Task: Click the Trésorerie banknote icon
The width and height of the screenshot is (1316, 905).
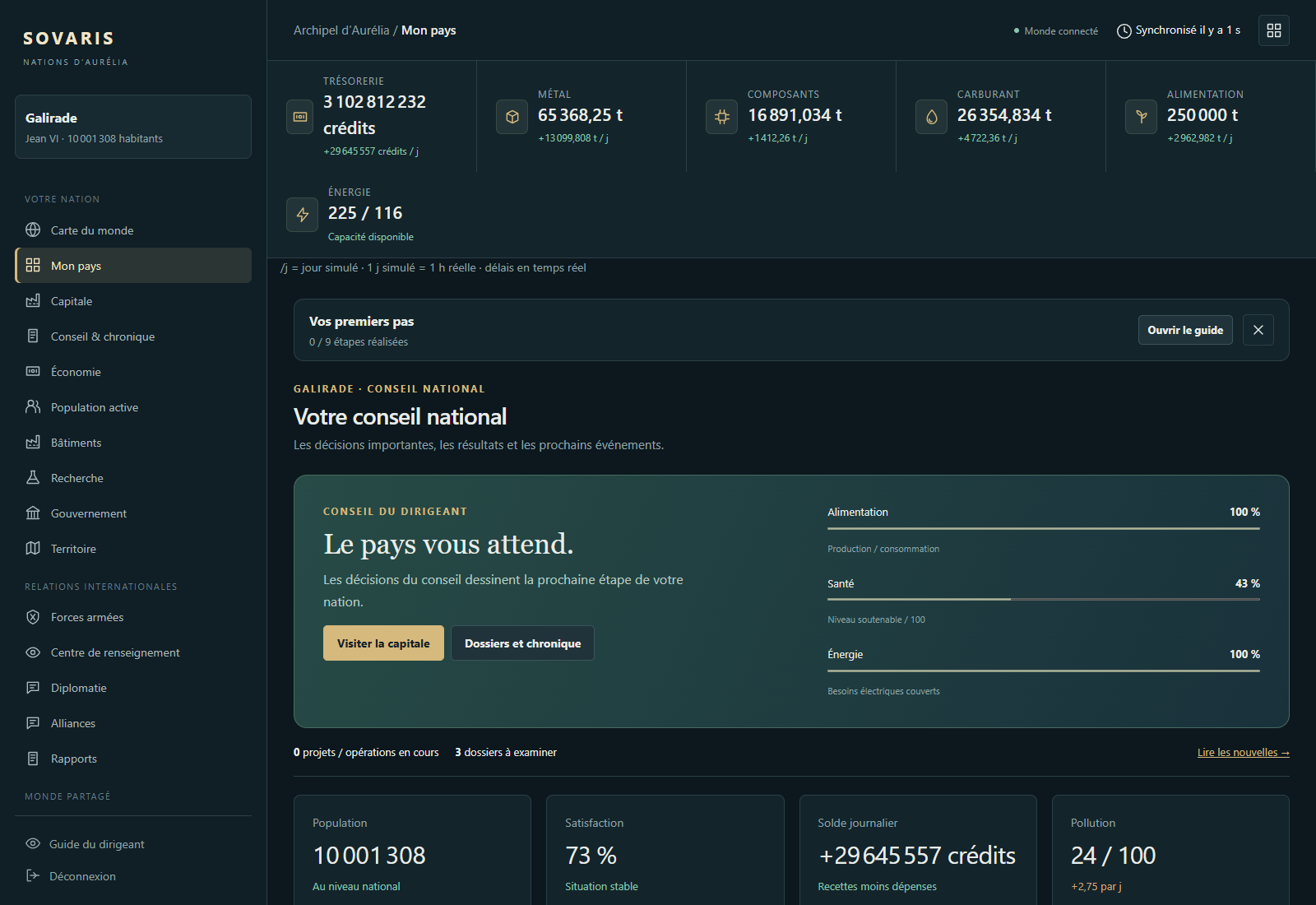Action: [x=300, y=117]
